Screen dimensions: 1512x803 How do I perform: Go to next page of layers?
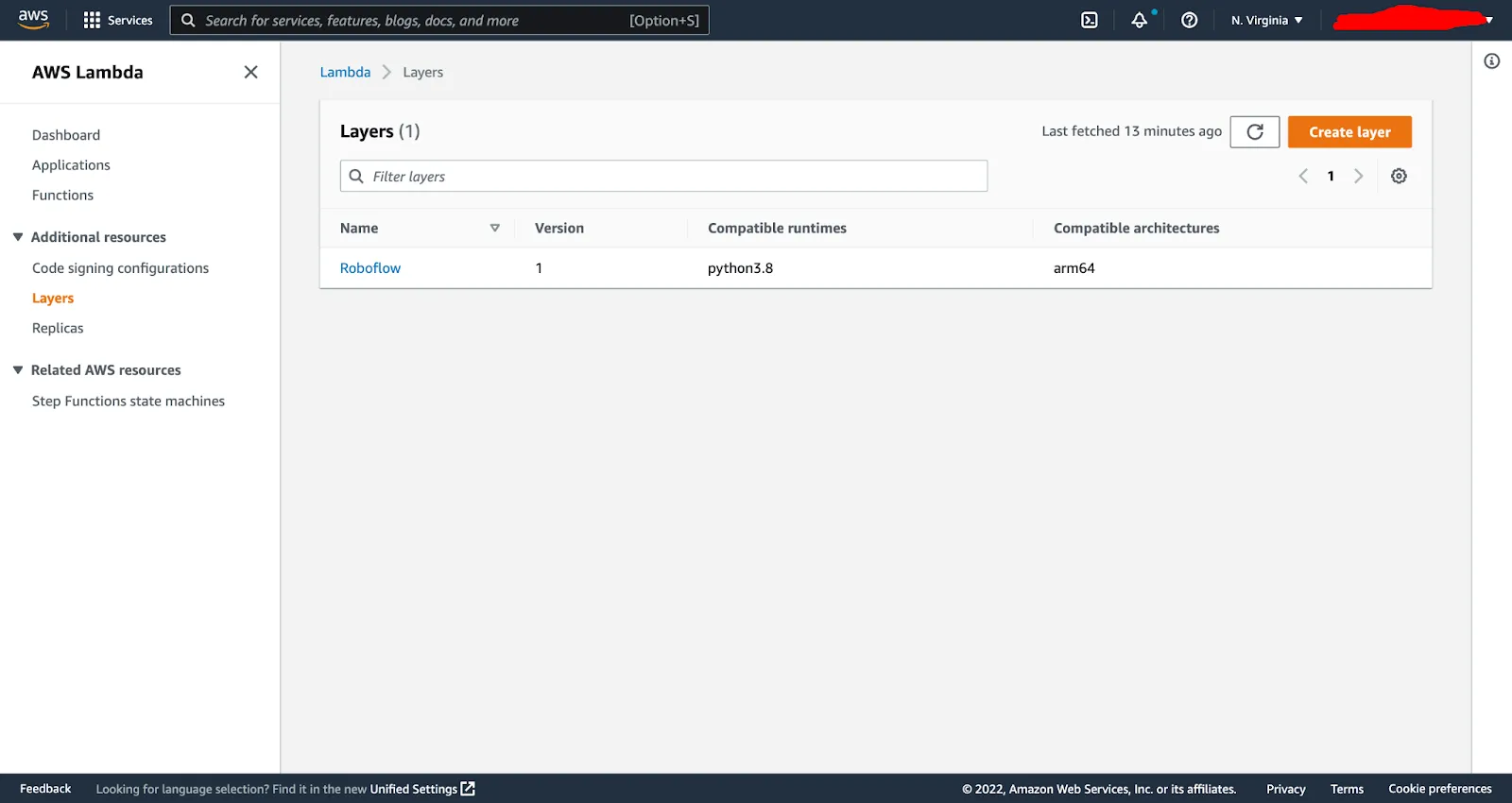tap(1358, 176)
